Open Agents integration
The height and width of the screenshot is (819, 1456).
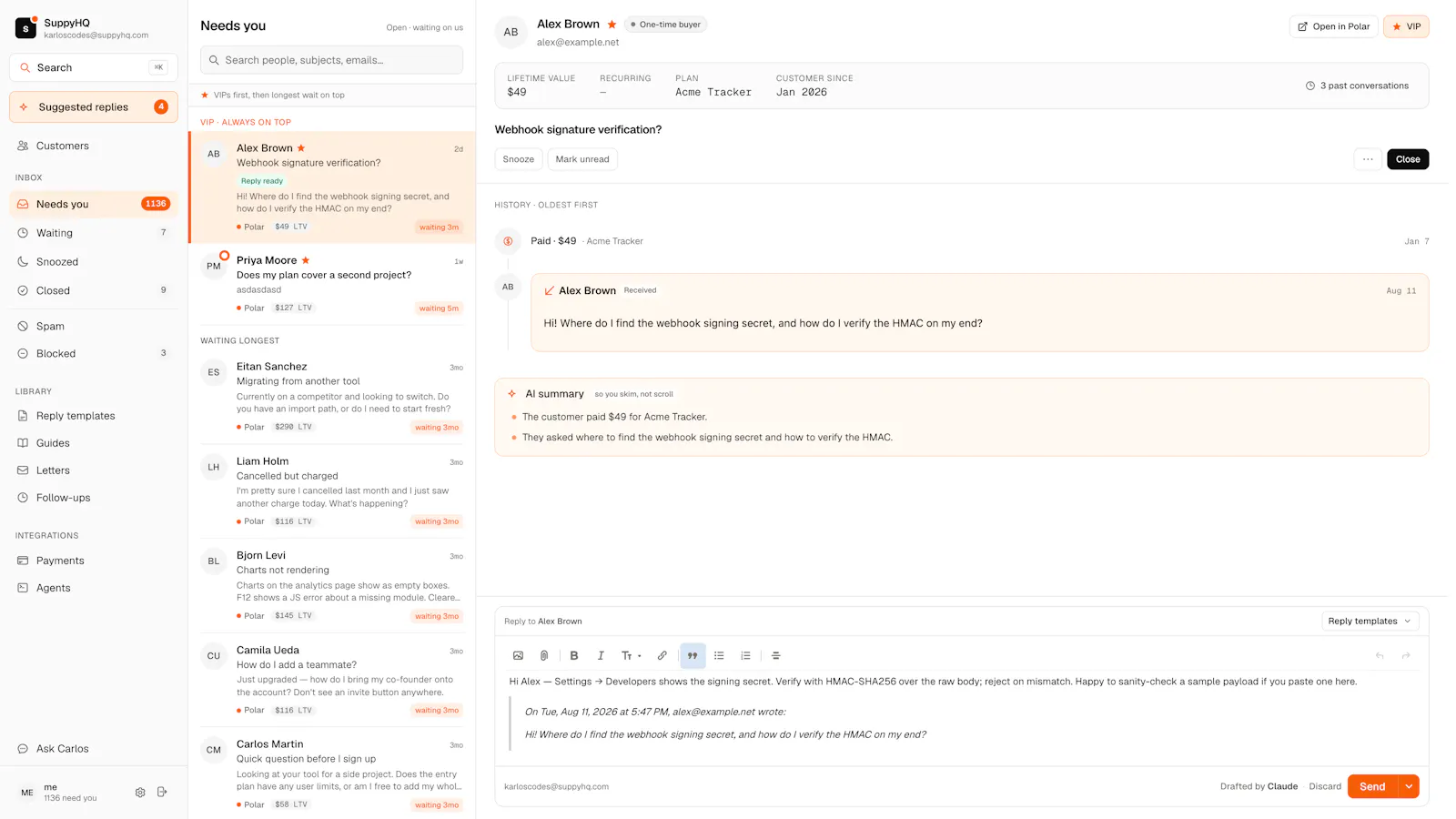94,588
